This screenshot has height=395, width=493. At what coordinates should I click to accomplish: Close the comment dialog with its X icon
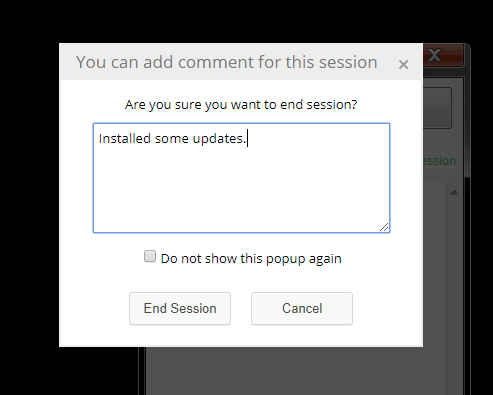pos(403,65)
